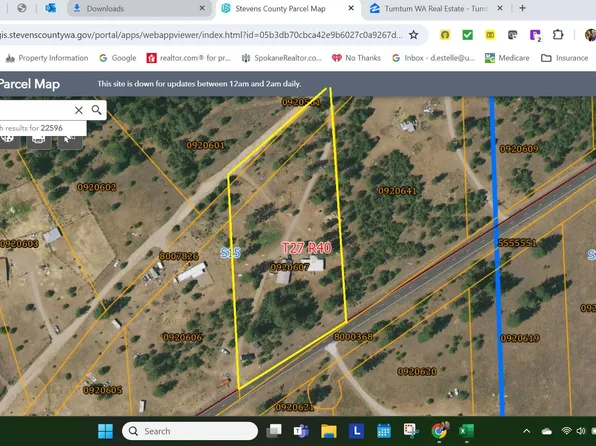The image size is (596, 446).
Task: Bookmark this page with the star icon
Action: 414,35
